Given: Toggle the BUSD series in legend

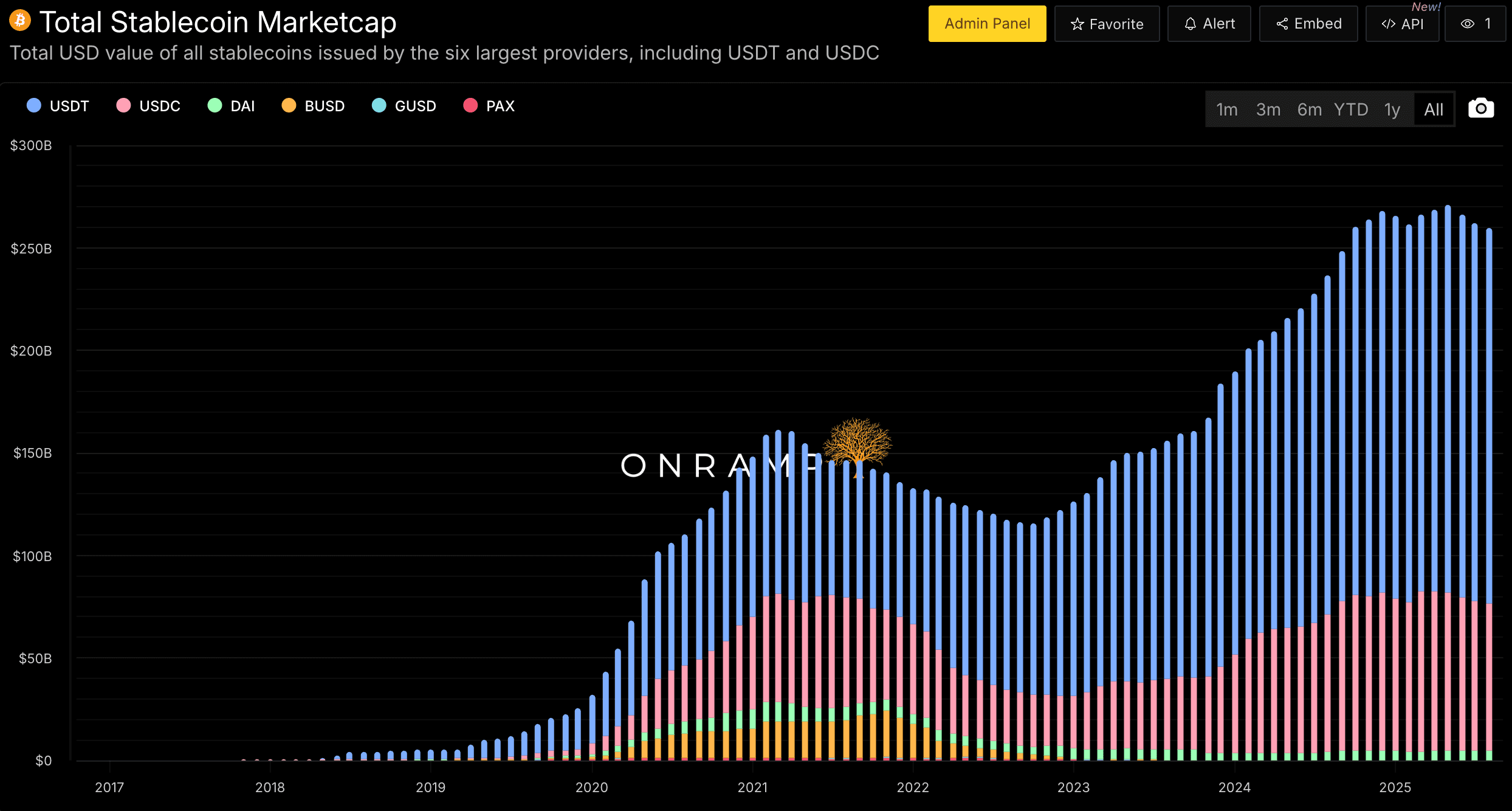Looking at the screenshot, I should (x=313, y=106).
